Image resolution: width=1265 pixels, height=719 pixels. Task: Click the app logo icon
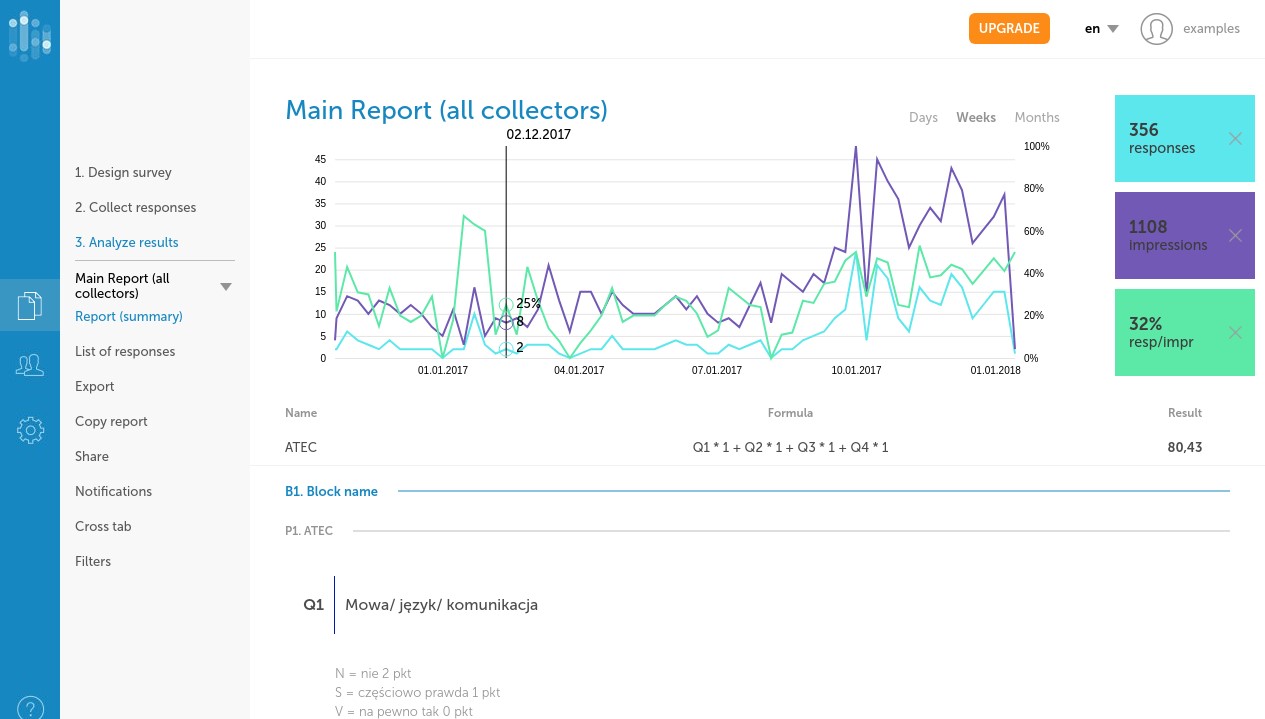pos(30,35)
